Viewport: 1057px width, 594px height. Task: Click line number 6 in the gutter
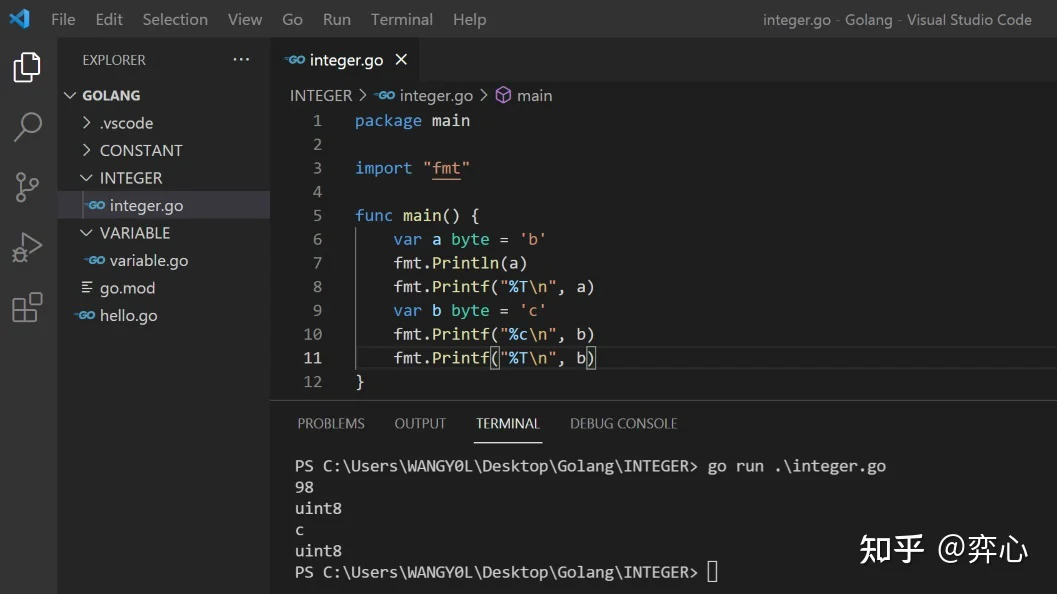coord(317,239)
